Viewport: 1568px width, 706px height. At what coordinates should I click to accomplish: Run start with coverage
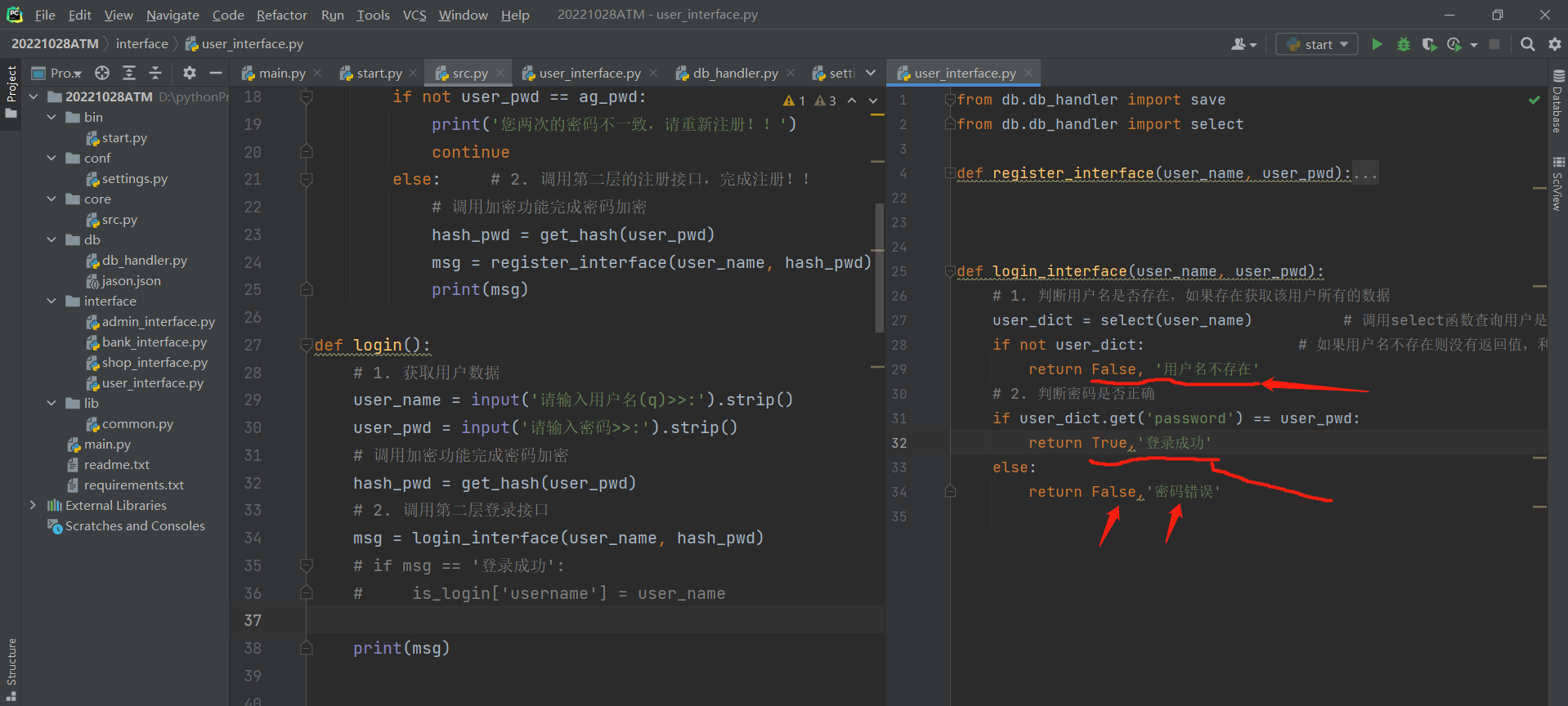1428,44
